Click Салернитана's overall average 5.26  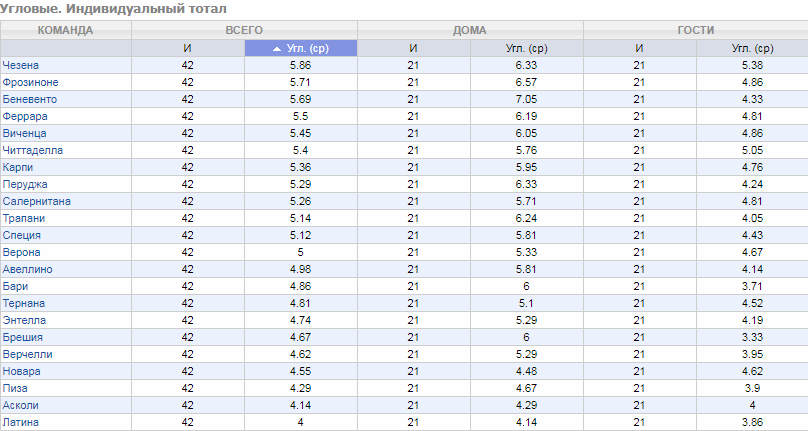[x=300, y=201]
